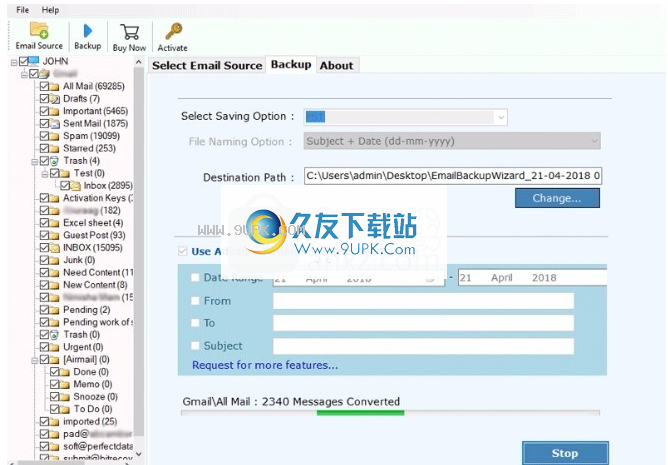Select the Trash (4) bin icon
This screenshot has width=668, height=465.
click(54, 161)
